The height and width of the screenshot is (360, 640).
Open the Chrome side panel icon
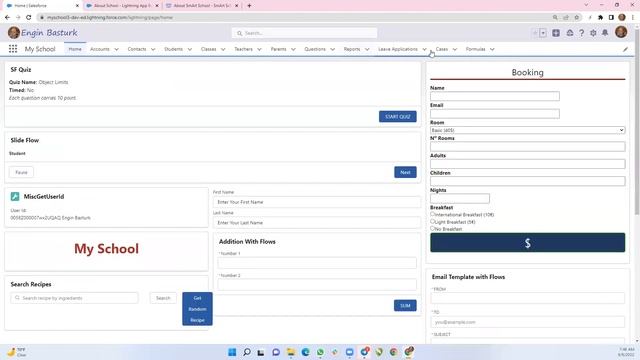[611, 18]
